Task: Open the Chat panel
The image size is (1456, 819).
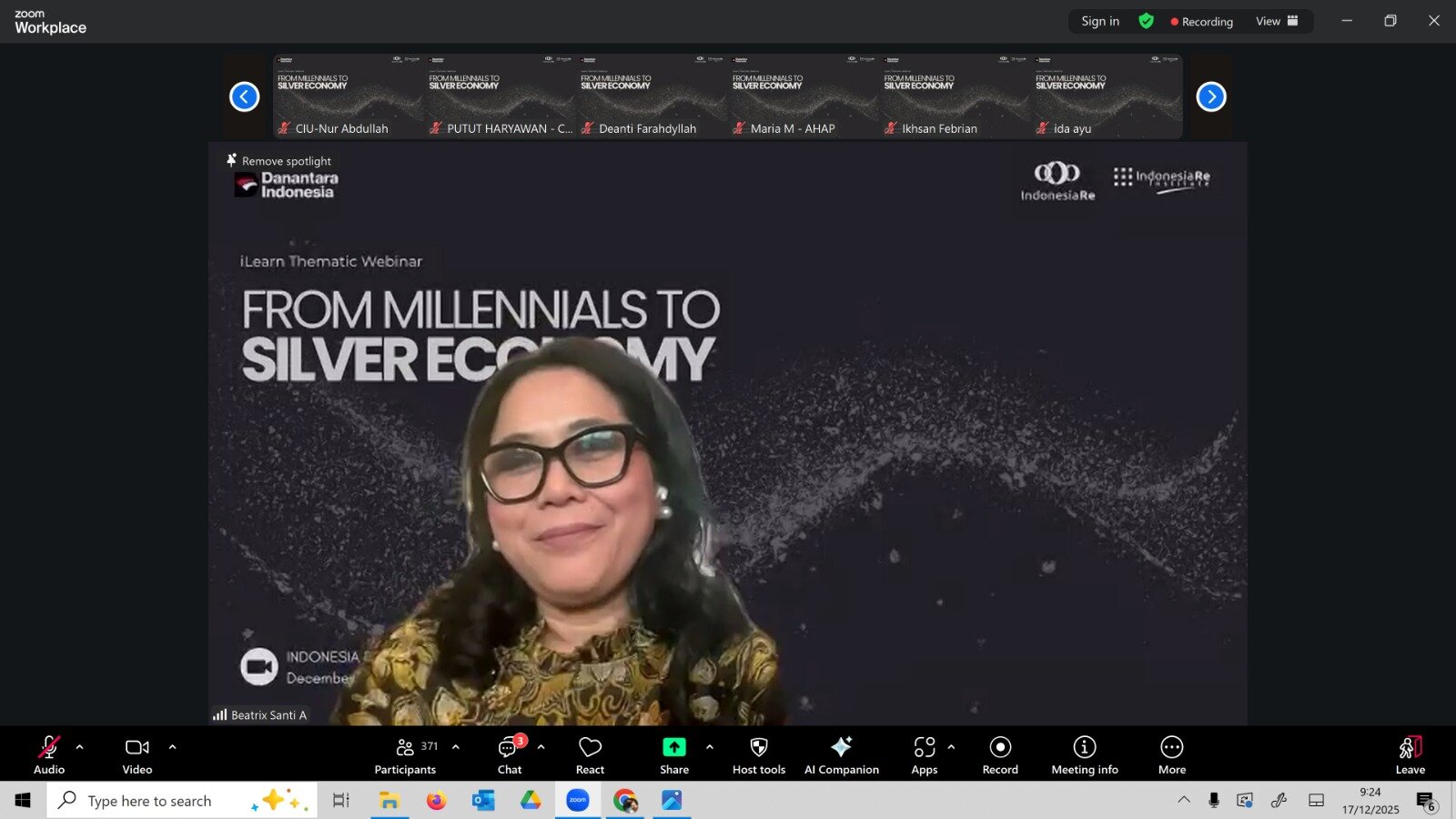Action: [x=509, y=755]
